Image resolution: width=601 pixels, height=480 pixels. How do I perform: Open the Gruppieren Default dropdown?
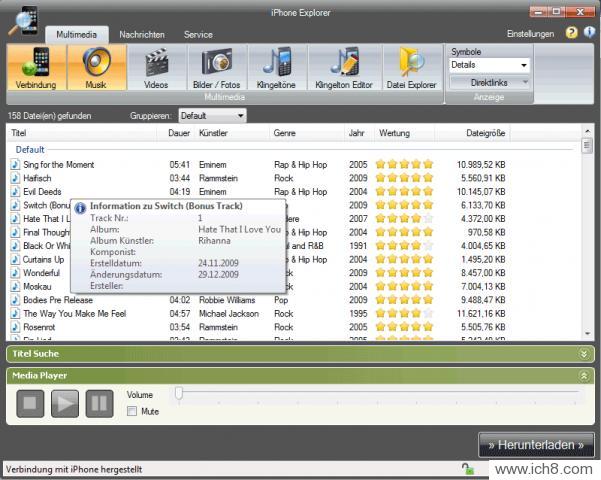pyautogui.click(x=211, y=116)
